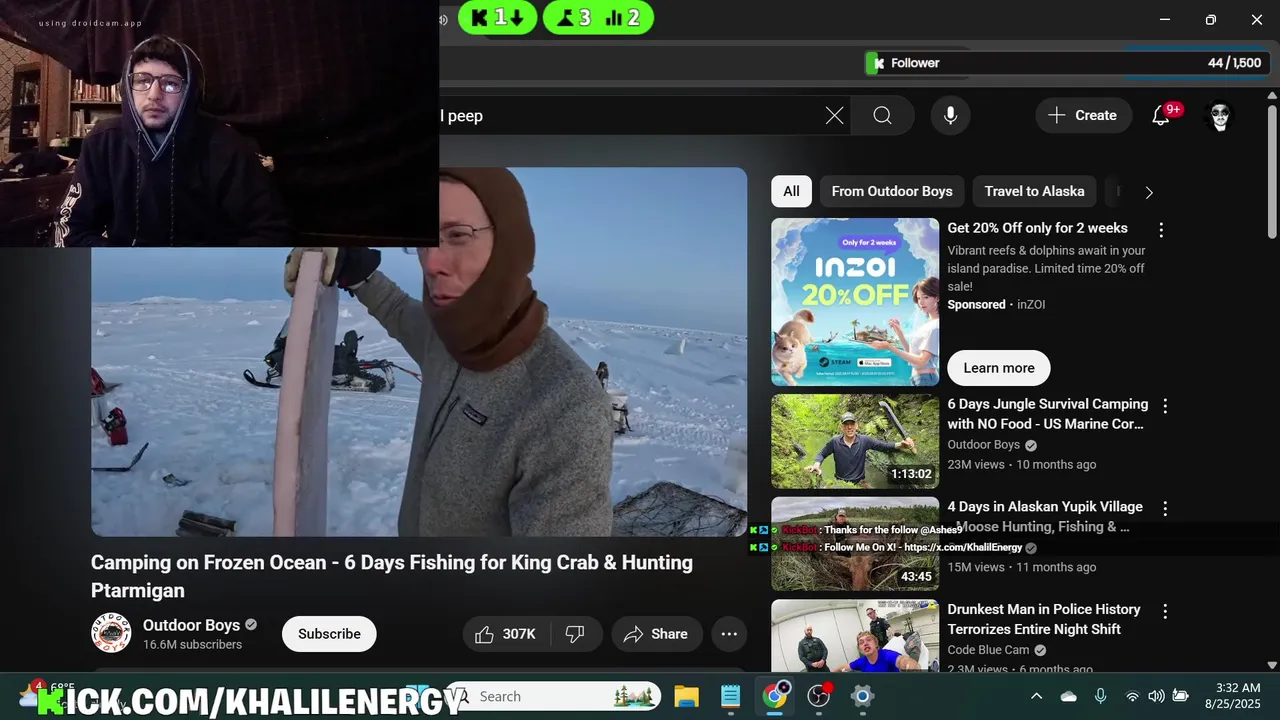Restore down the browser window

[x=1210, y=20]
